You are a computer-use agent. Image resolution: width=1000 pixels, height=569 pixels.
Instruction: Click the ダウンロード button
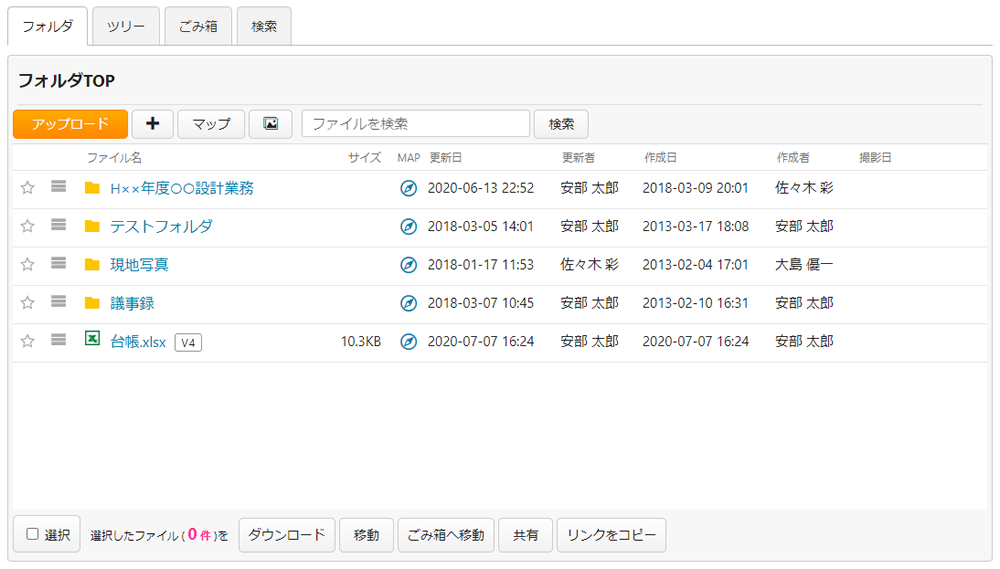coord(286,535)
